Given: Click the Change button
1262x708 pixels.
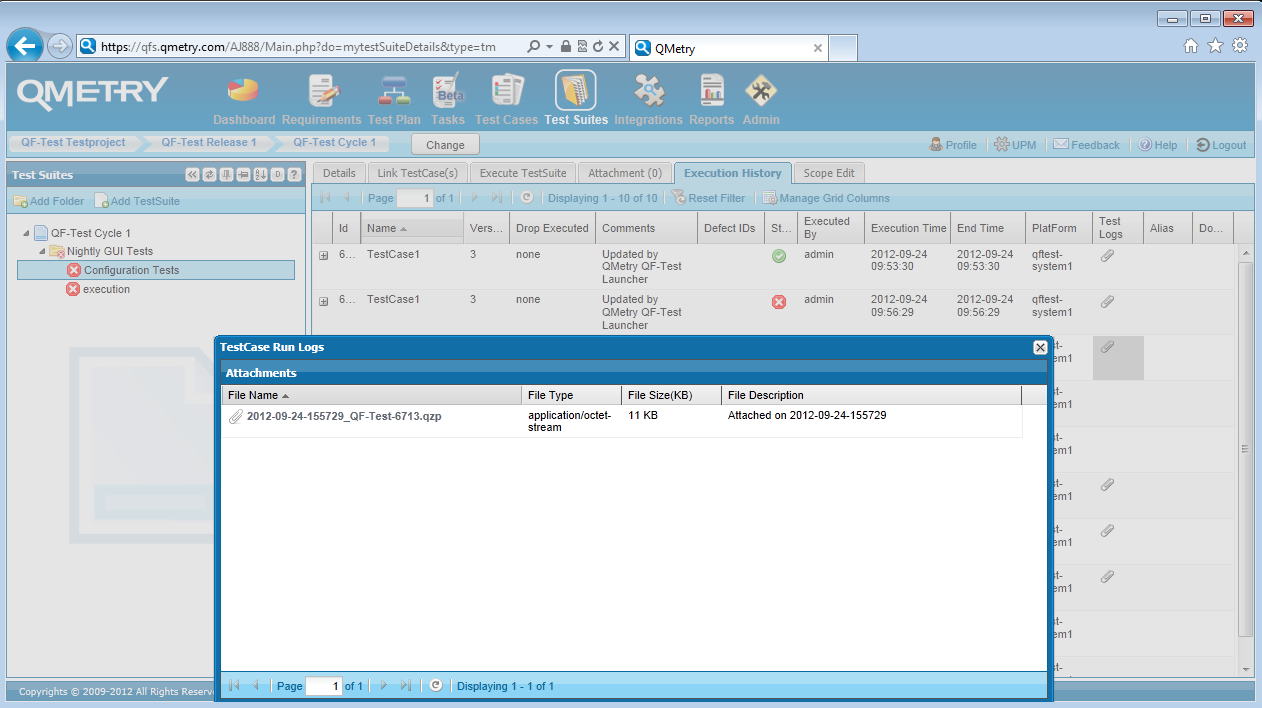Looking at the screenshot, I should [445, 145].
